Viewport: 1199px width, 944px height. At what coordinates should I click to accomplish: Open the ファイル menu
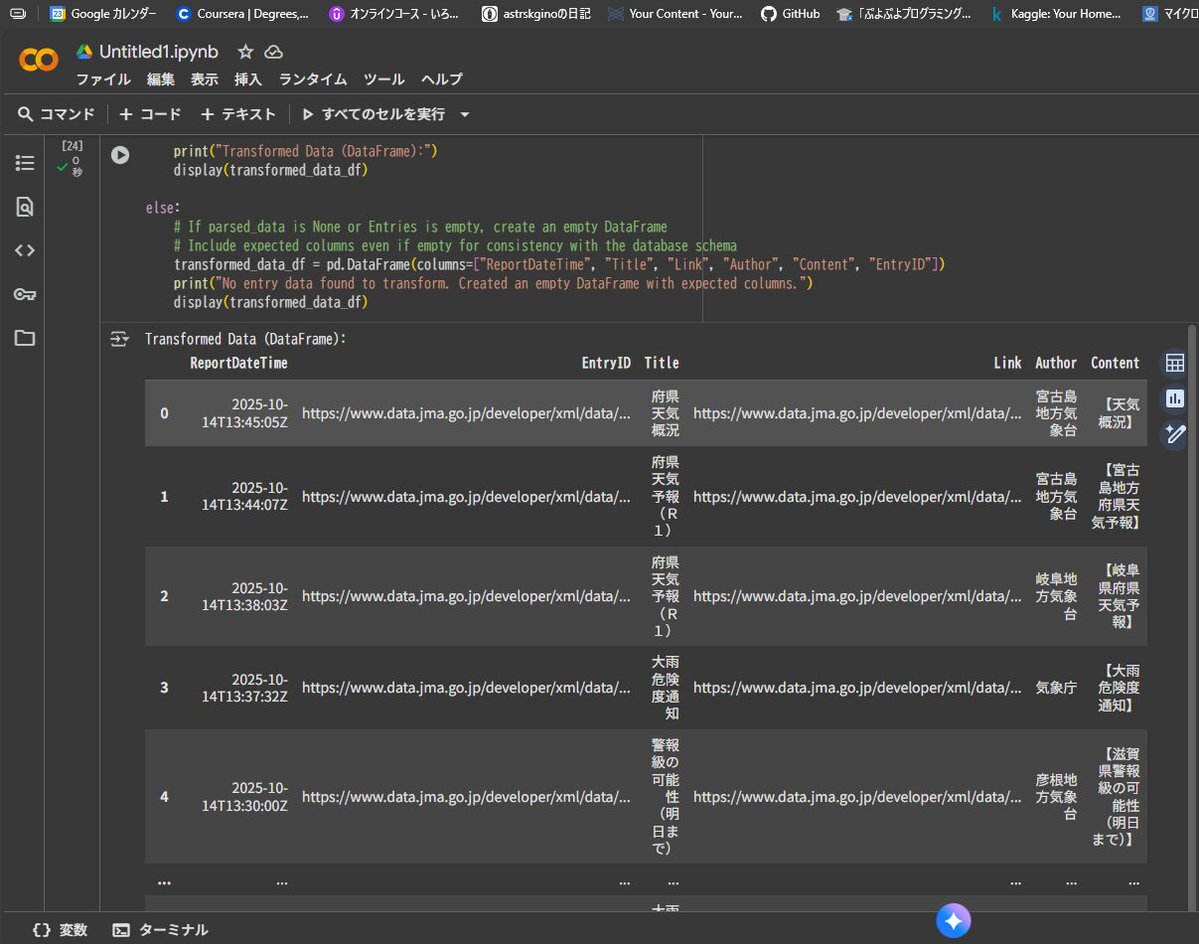(103, 79)
